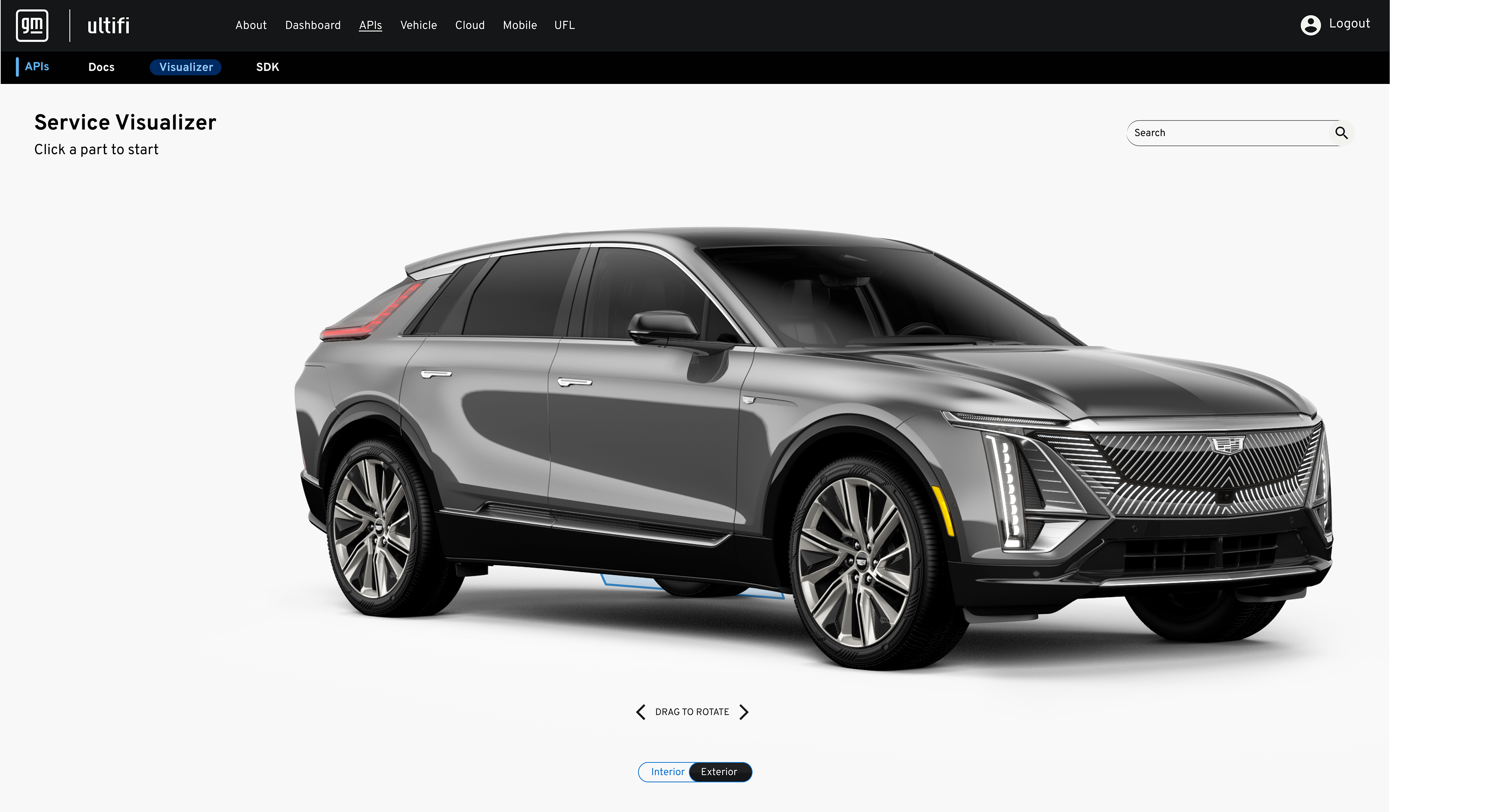This screenshot has width=1512, height=812.
Task: Open the Mobile navigation item
Action: (519, 25)
